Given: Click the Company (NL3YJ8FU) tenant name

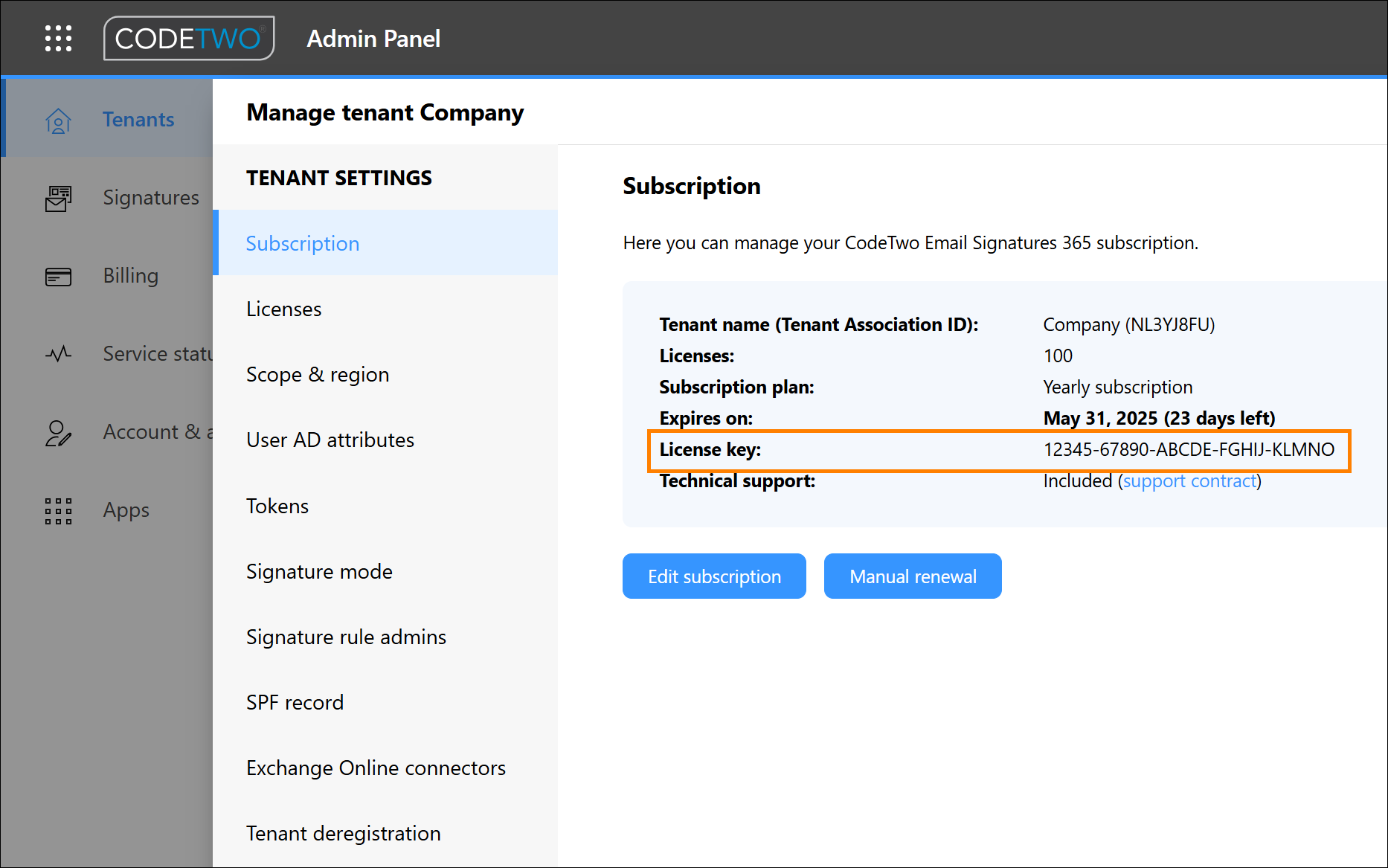Looking at the screenshot, I should coord(1128,325).
